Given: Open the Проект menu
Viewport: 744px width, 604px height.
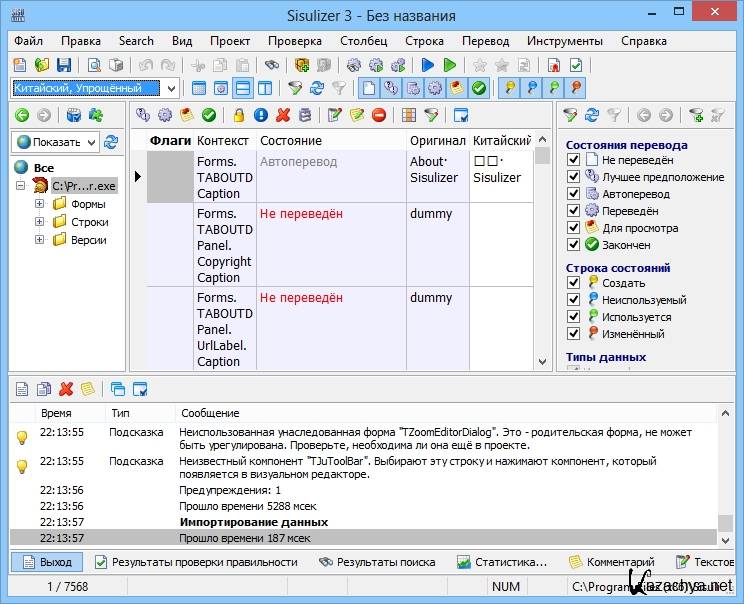Looking at the screenshot, I should coord(230,41).
